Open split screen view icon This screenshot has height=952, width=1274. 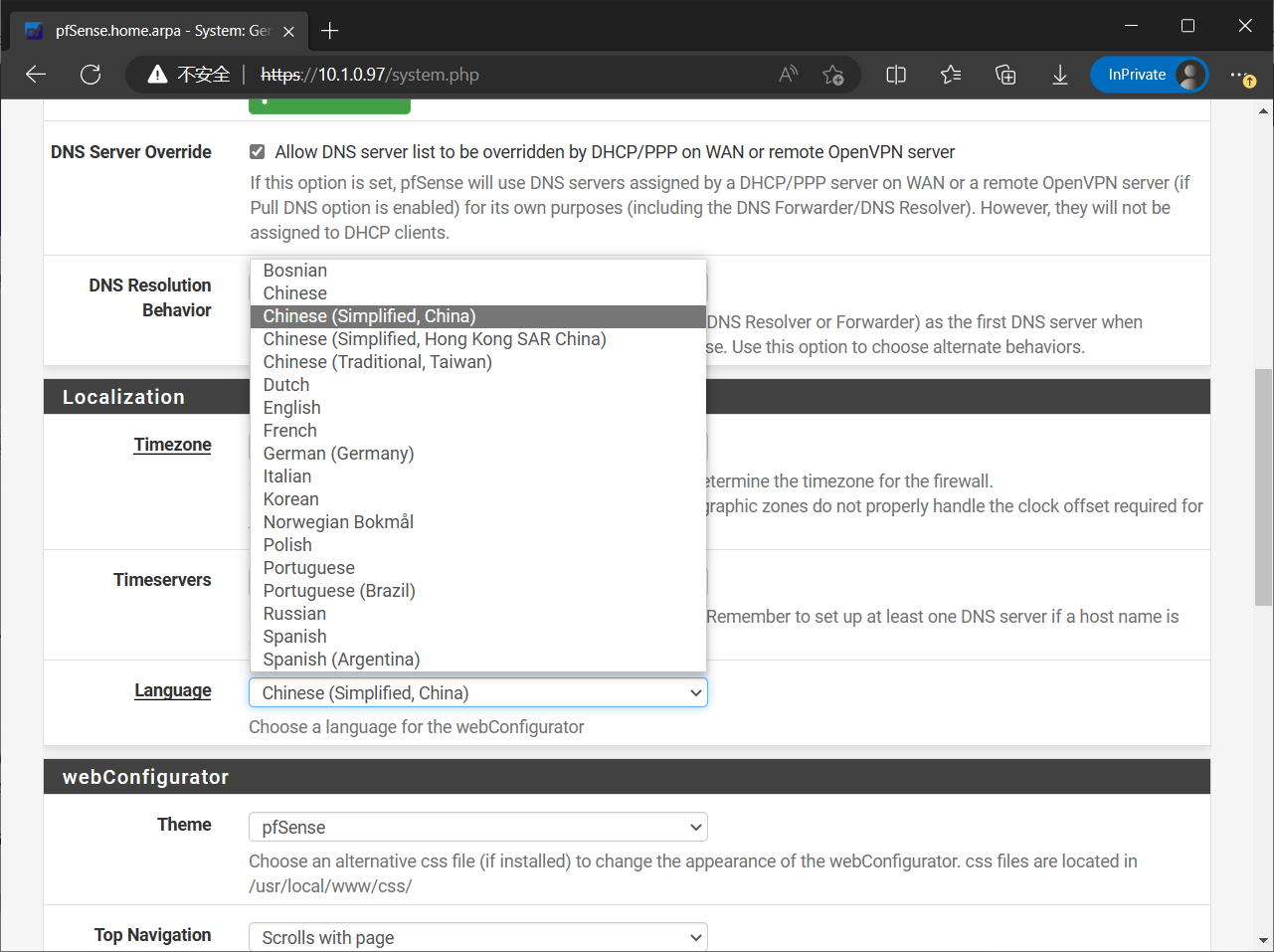point(896,75)
